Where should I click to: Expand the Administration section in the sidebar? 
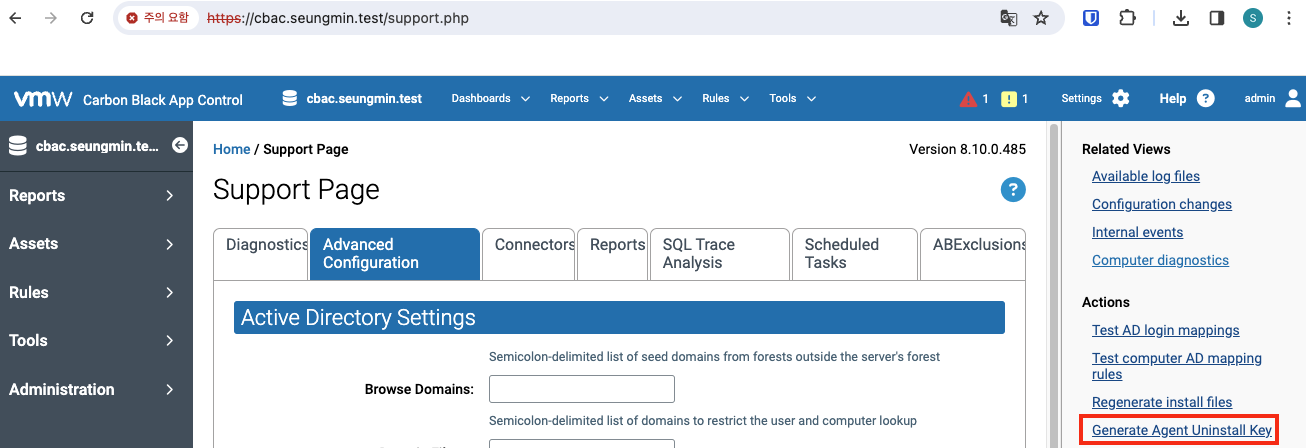[92, 389]
